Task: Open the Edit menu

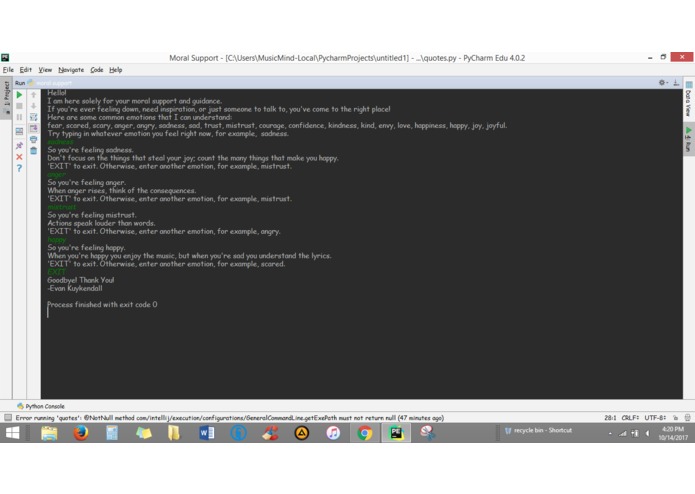Action: pos(25,70)
